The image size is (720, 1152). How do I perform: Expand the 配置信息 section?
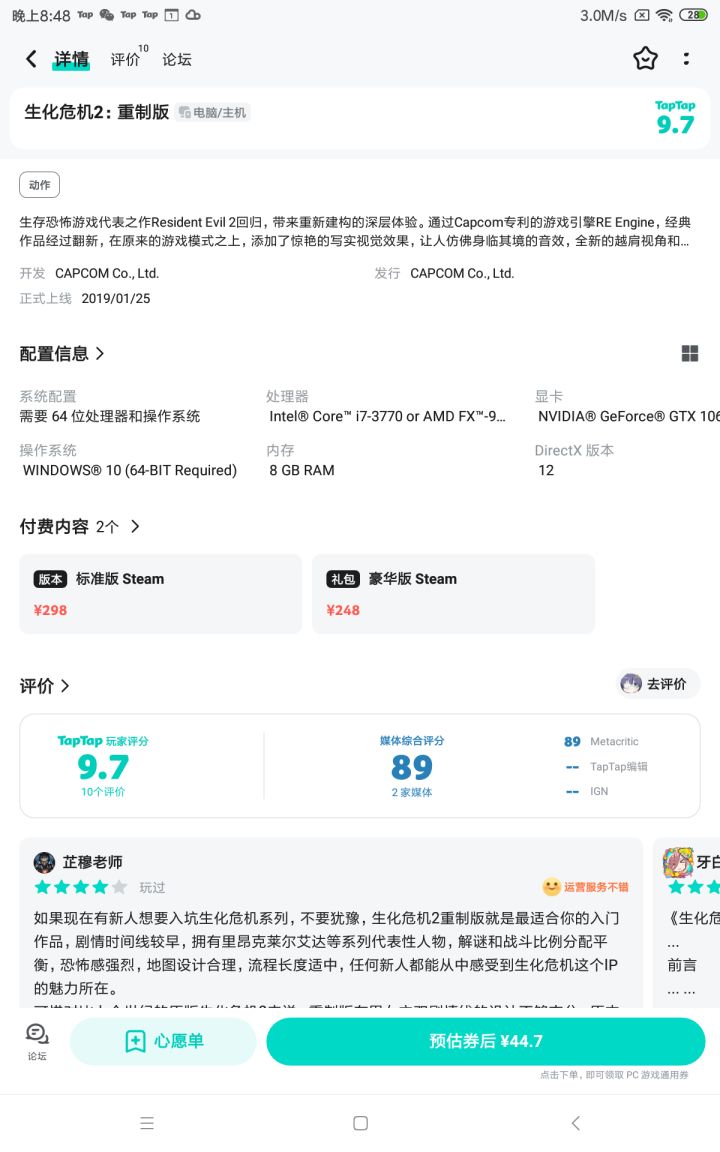[62, 353]
